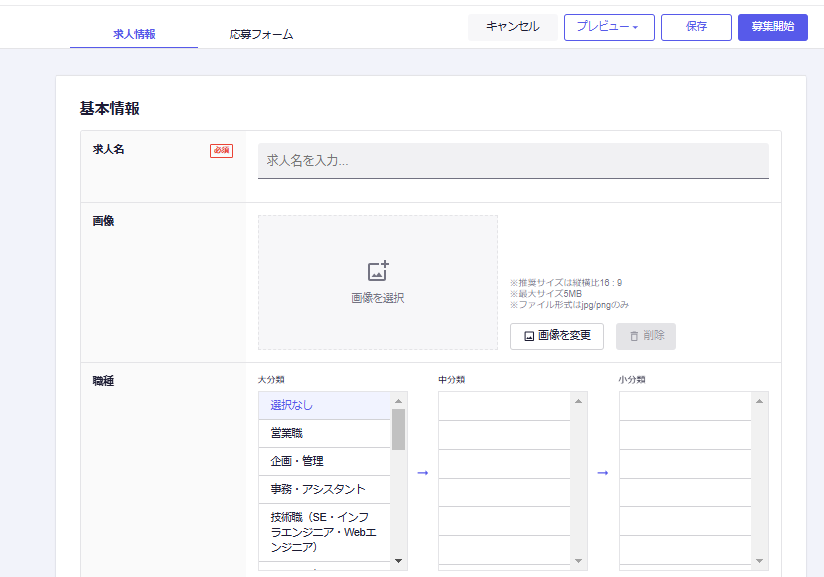
Task: Click the 削除 trash button
Action: [645, 336]
